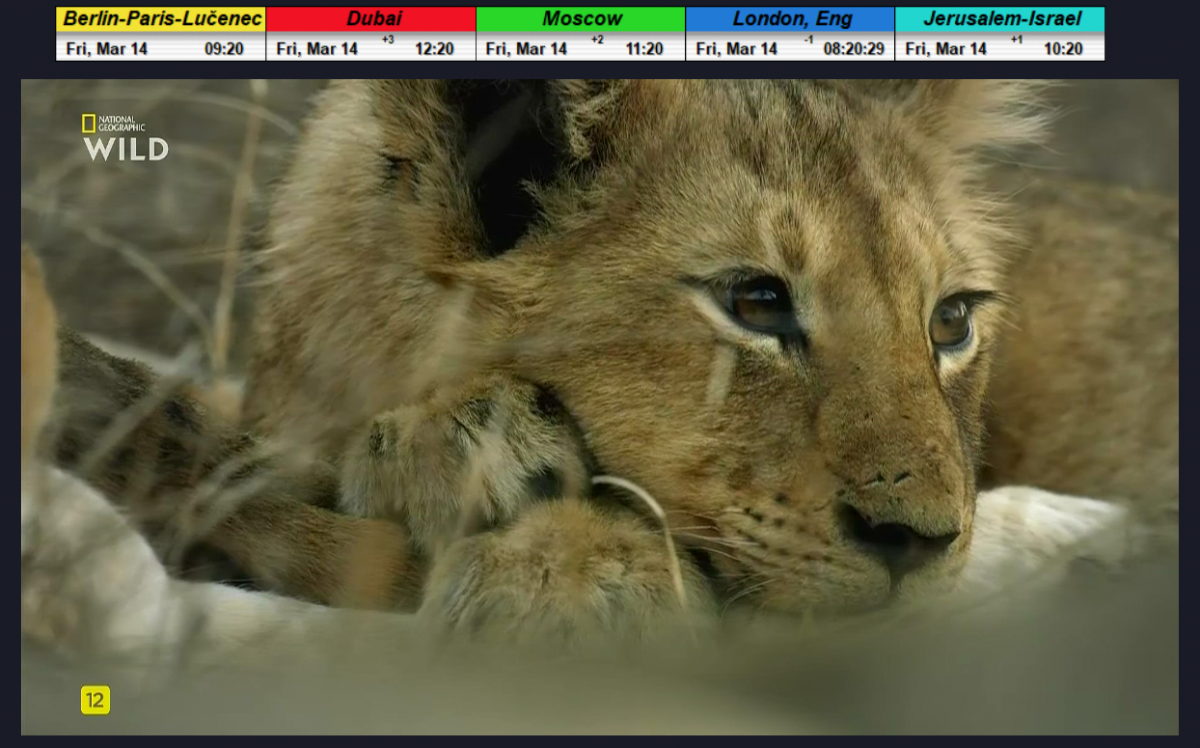Click the +3 offset indicator under Dubai

point(388,40)
